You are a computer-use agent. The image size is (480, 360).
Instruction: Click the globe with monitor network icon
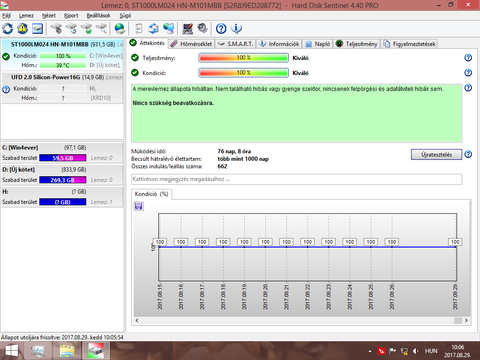[x=169, y=29]
